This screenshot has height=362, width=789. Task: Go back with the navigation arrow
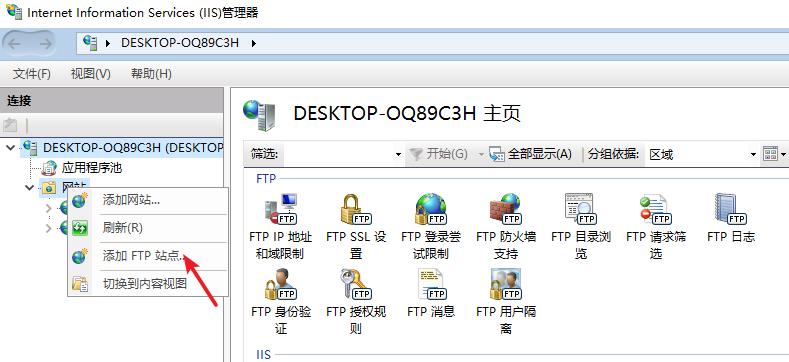point(14,44)
